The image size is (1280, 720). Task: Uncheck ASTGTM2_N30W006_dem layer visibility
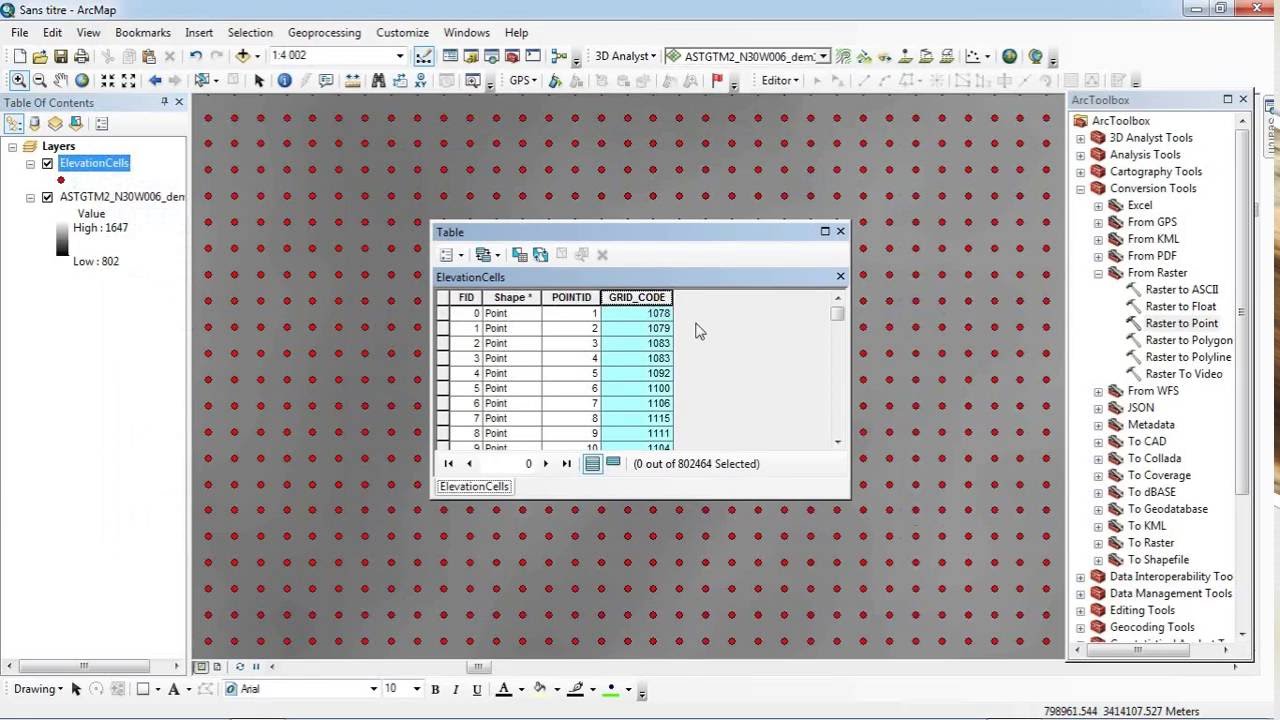click(x=47, y=197)
